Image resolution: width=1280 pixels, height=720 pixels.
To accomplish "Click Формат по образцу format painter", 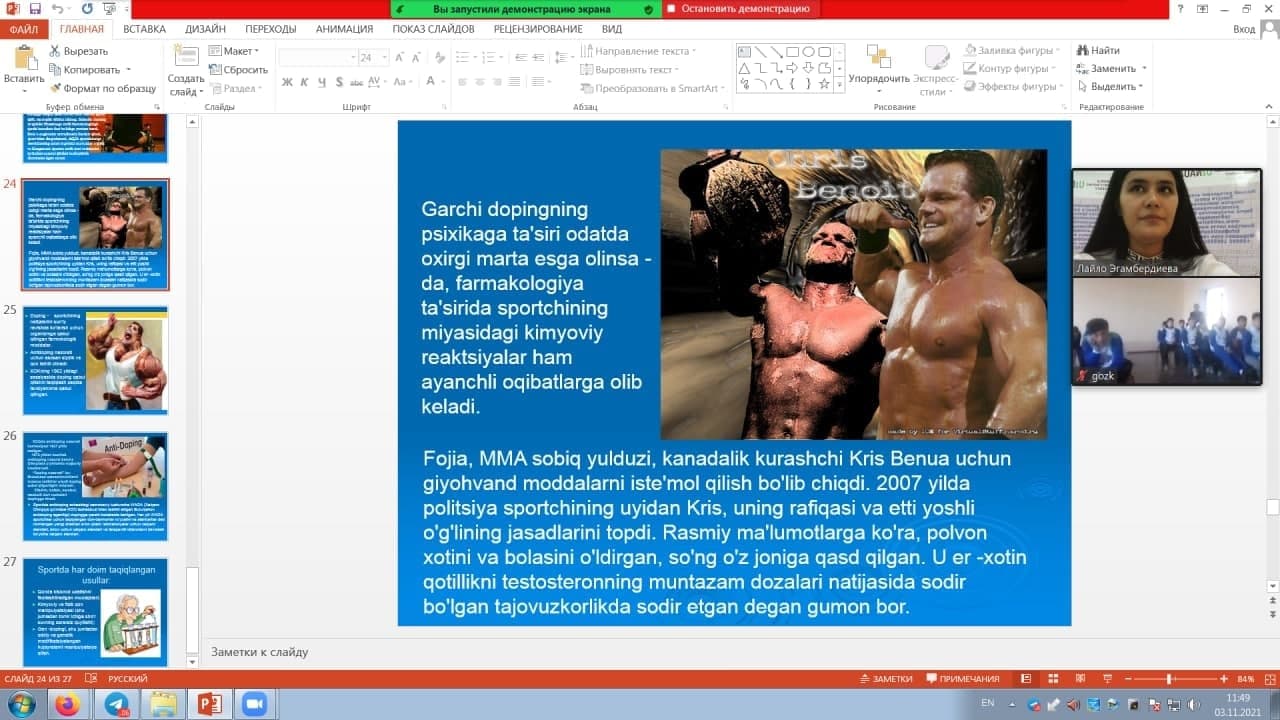I will pos(103,88).
